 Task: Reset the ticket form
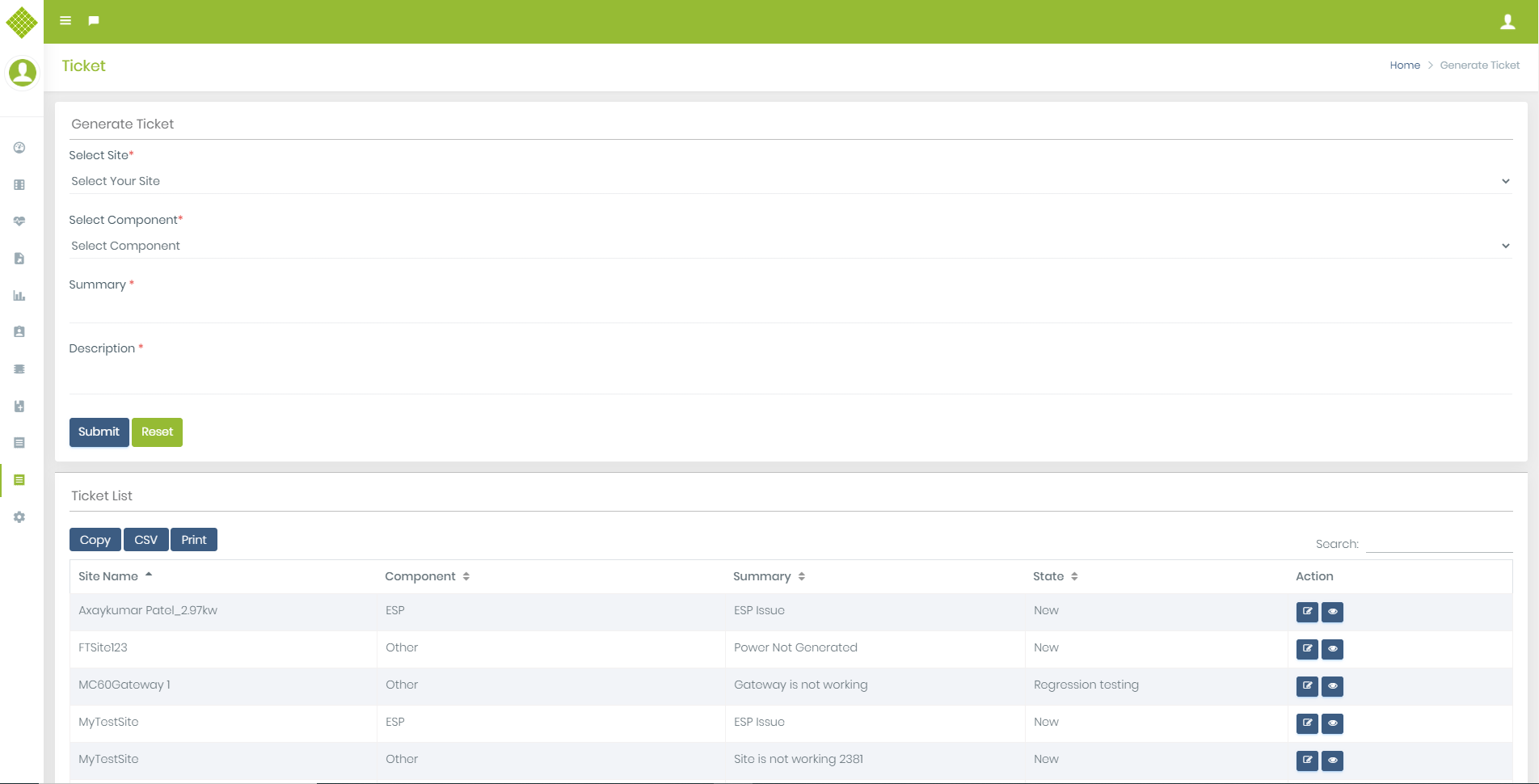(157, 432)
